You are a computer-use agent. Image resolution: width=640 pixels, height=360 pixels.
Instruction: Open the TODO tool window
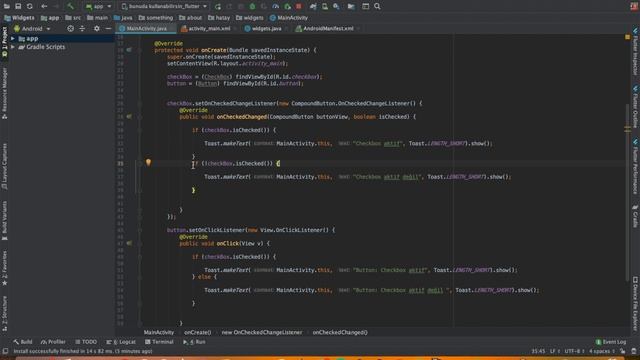point(86,342)
